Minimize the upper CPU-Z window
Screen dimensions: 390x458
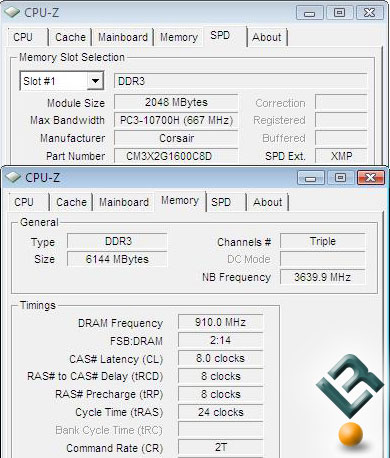point(309,13)
